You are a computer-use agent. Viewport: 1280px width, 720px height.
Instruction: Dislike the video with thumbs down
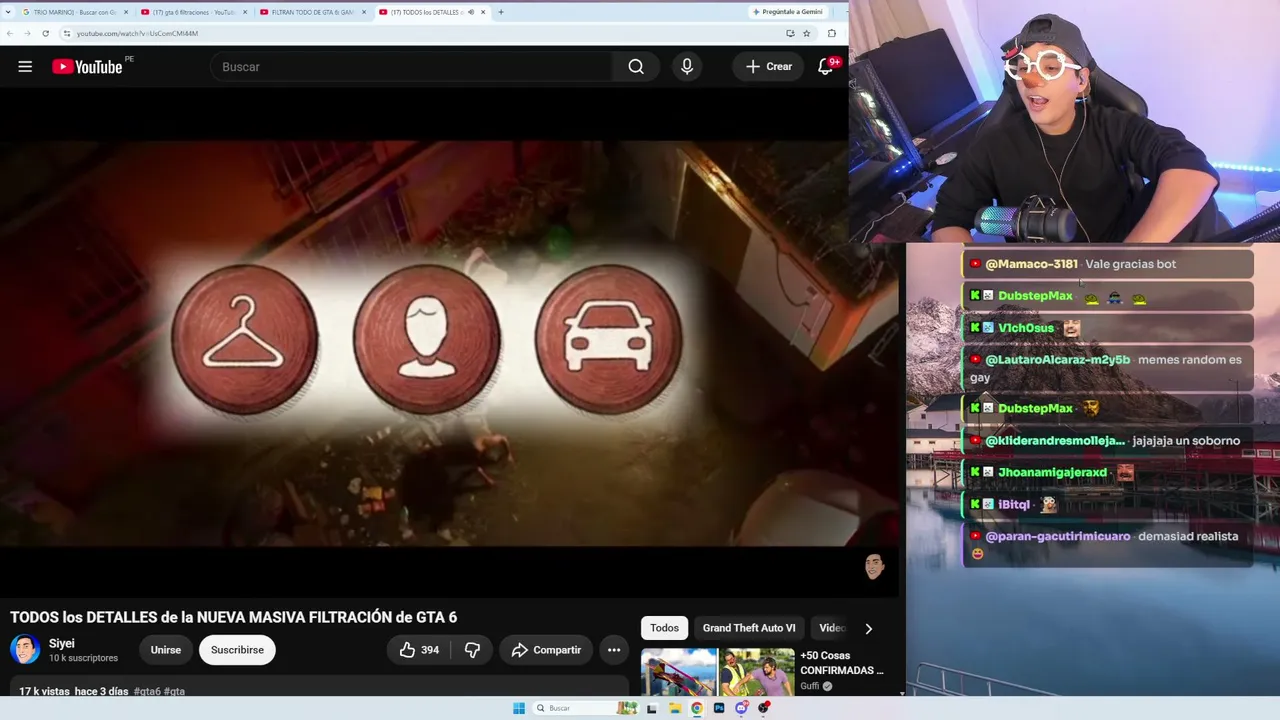[472, 650]
